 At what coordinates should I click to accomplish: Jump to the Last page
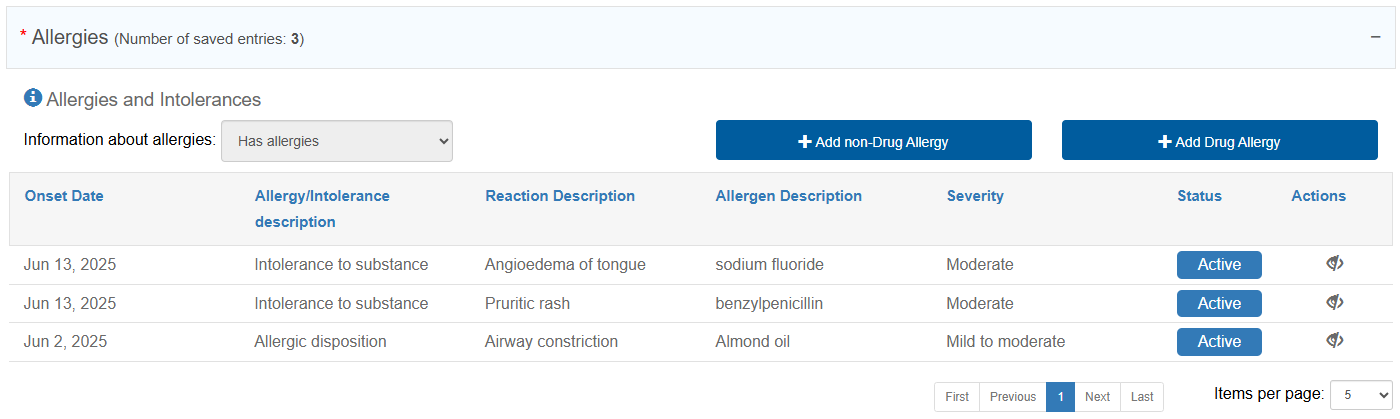point(1142,397)
